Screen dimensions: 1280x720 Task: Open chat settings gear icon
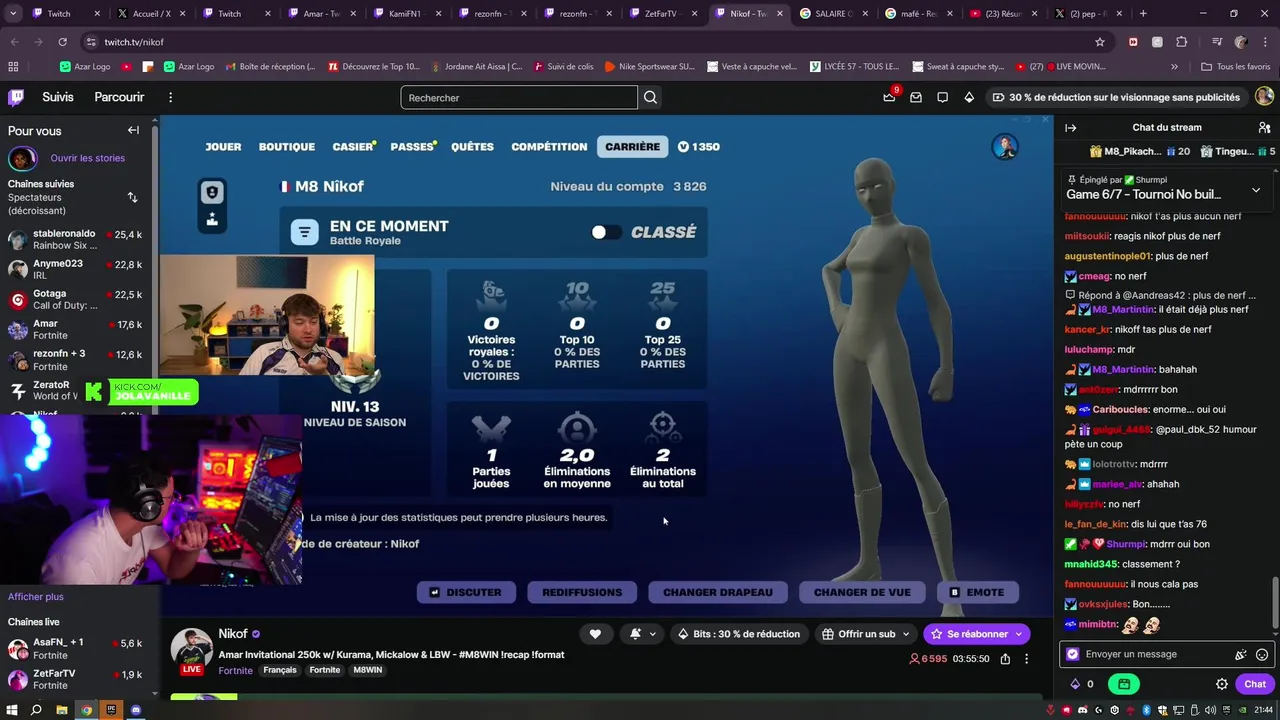coord(1221,684)
